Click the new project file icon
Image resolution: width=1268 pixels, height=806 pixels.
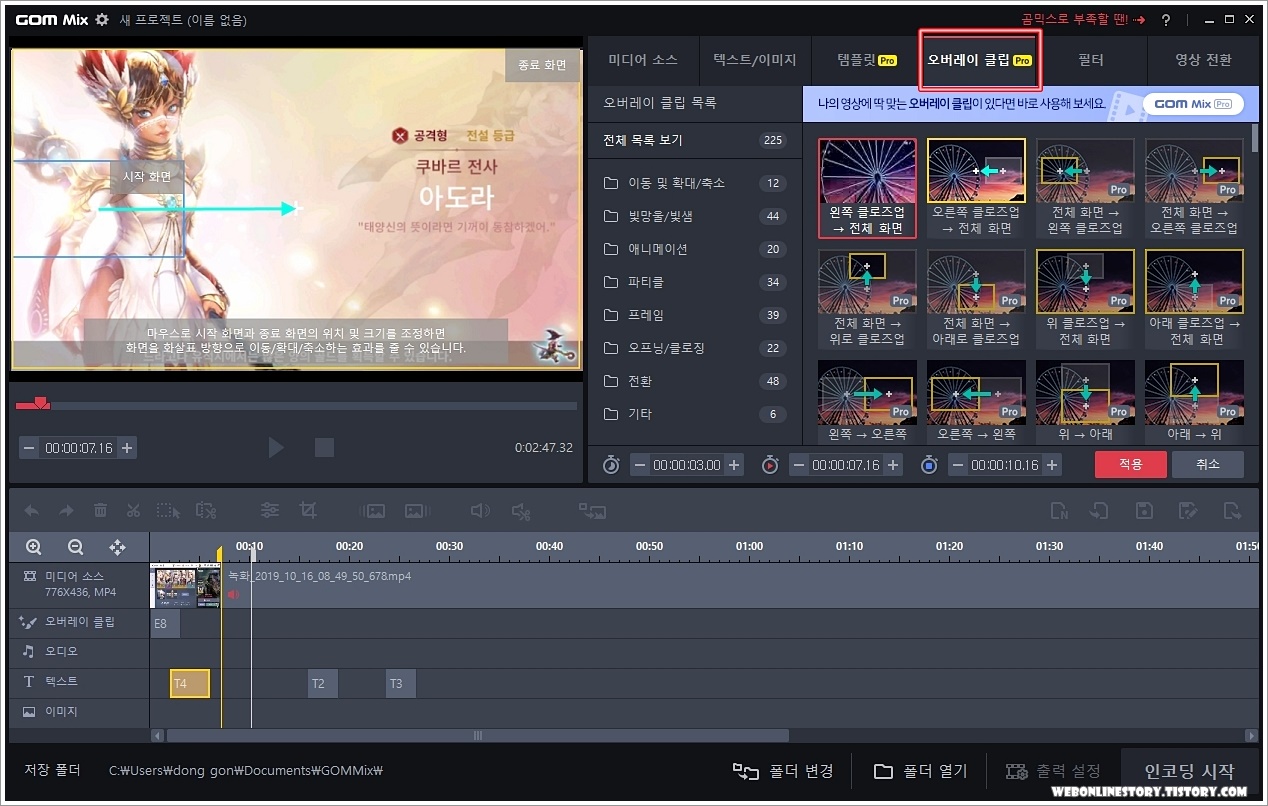pyautogui.click(x=1059, y=510)
